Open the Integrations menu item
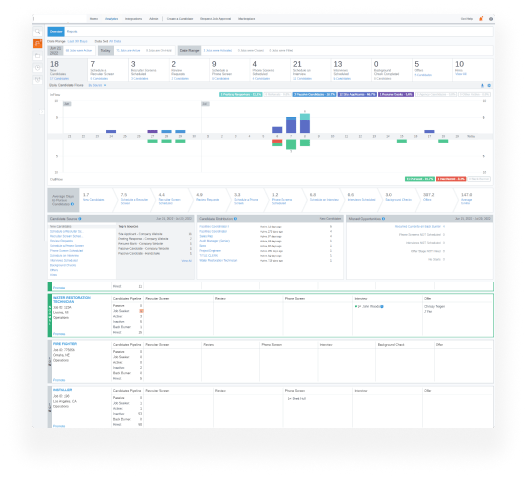This screenshot has width=527, height=478. click(x=133, y=19)
